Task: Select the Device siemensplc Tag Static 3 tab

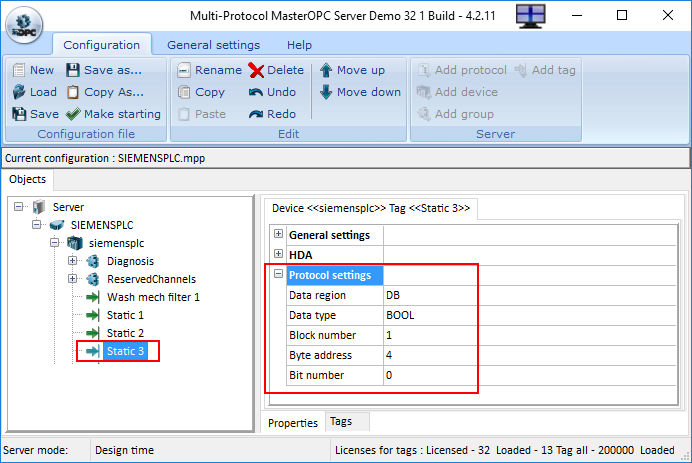Action: coord(371,208)
